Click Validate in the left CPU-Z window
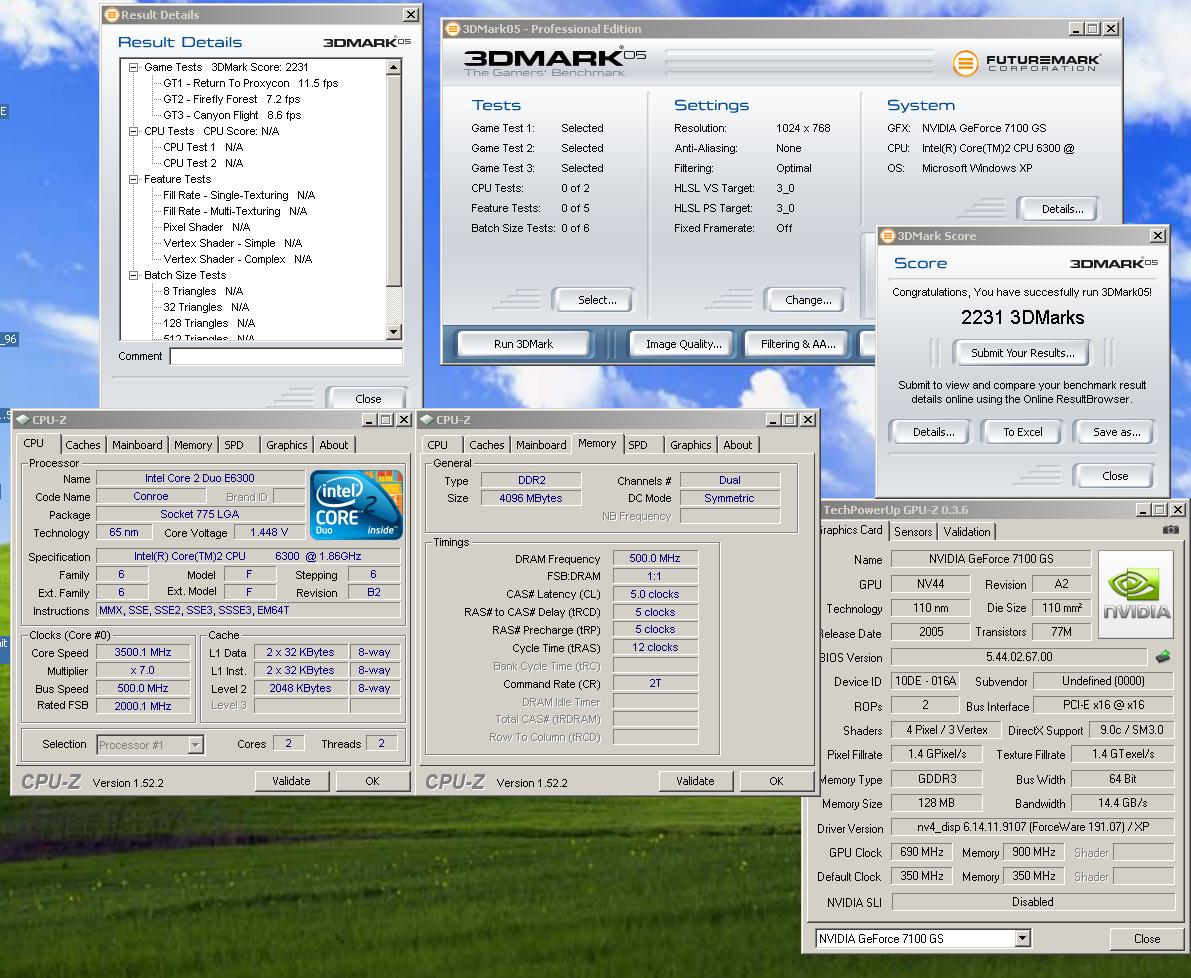Viewport: 1191px width, 978px height. pyautogui.click(x=291, y=781)
